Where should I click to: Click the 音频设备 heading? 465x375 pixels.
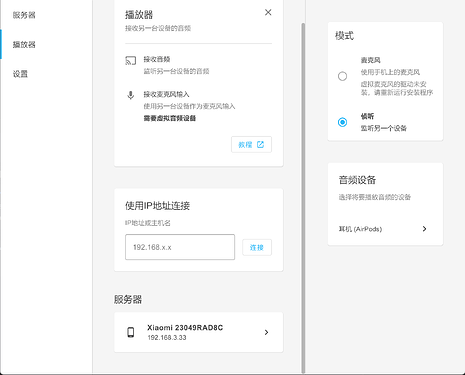[x=357, y=180]
